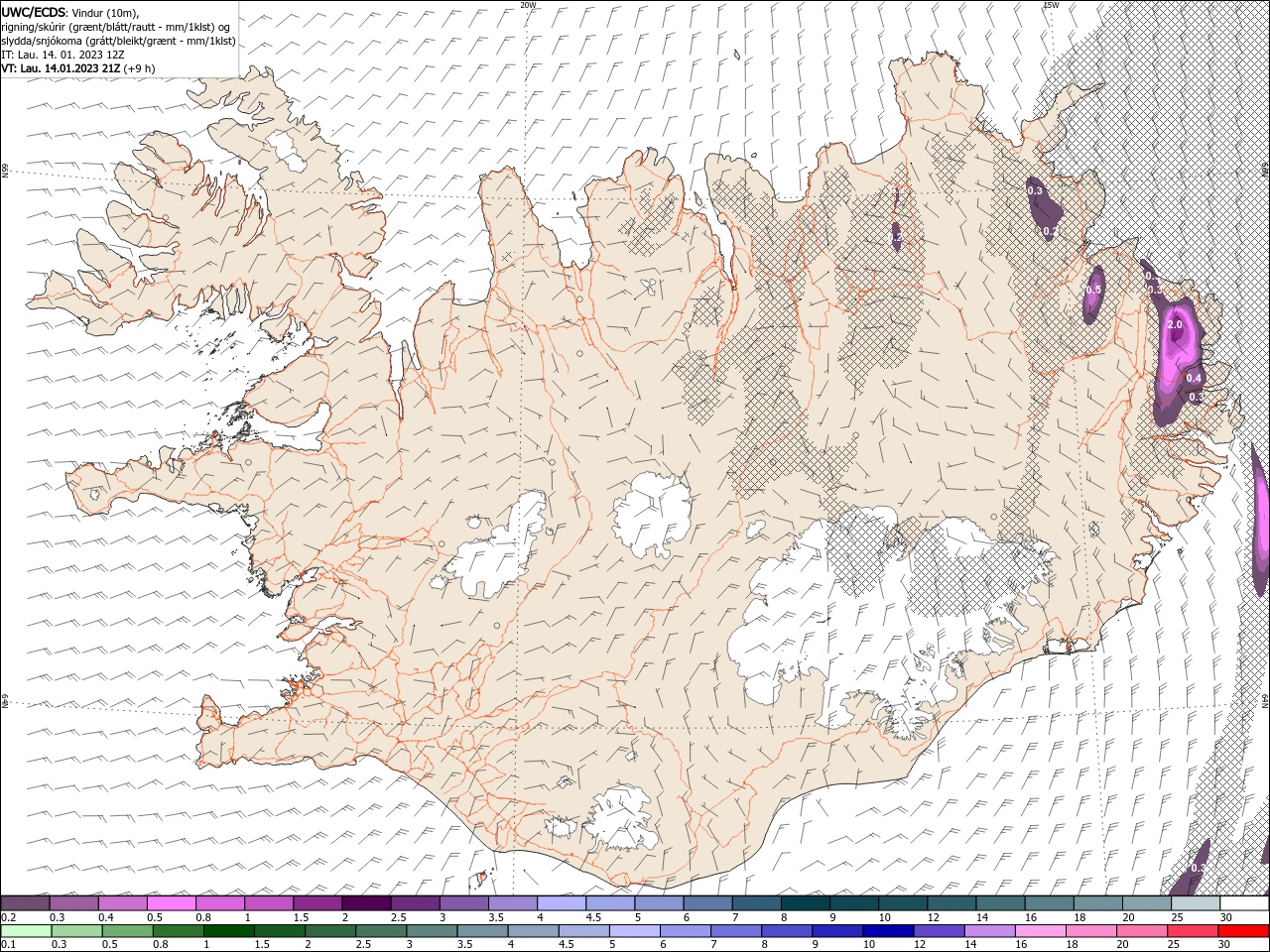Click the 0.2 label under top legend row
This screenshot has height=952, width=1270.
(9, 916)
